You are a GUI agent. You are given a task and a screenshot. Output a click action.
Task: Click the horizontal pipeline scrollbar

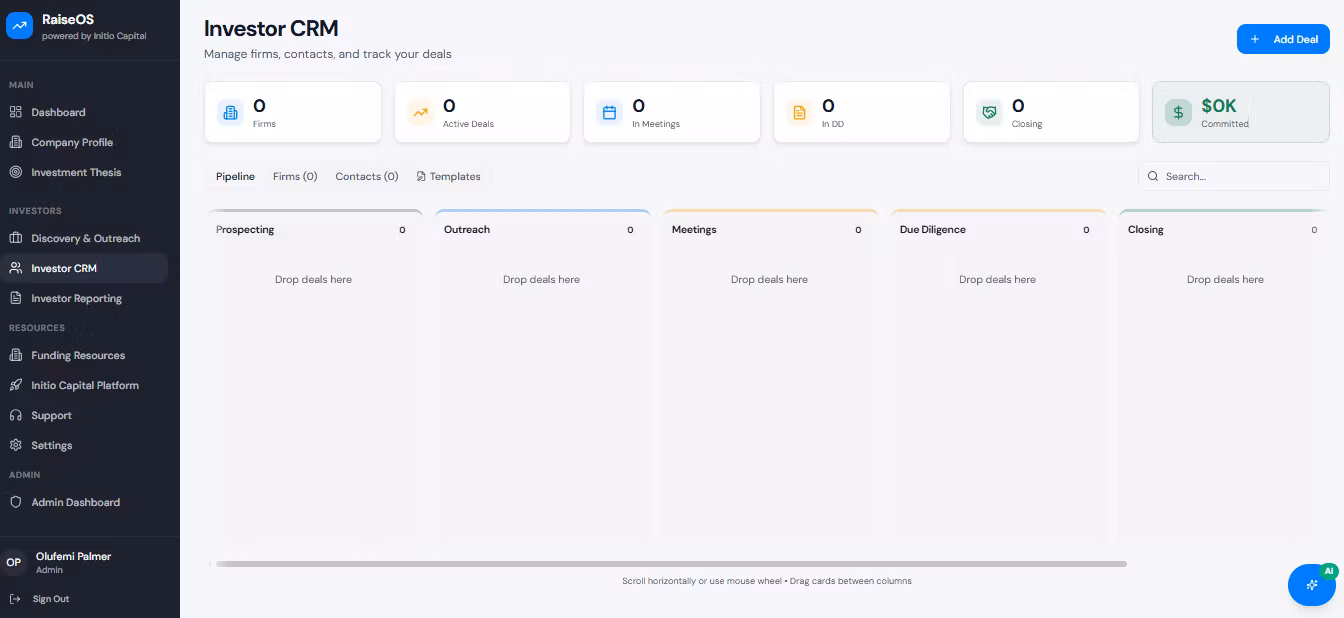[670, 564]
